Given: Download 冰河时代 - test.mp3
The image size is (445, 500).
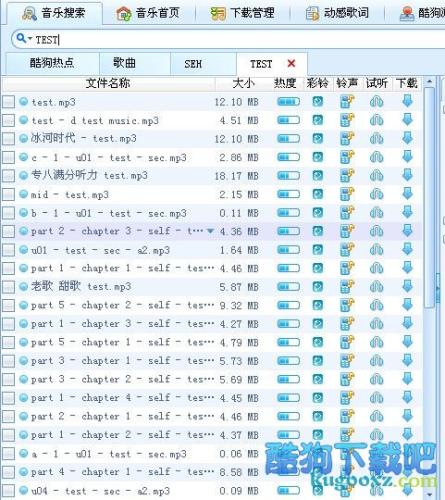Looking at the screenshot, I should 408,139.
